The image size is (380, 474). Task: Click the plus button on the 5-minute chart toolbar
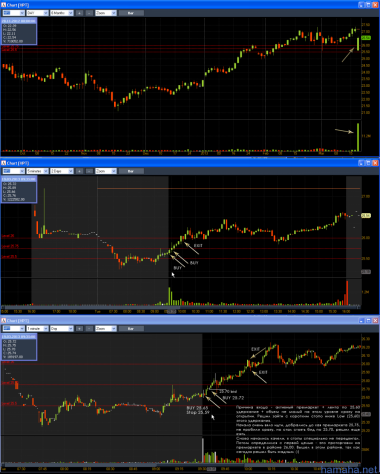pos(79,171)
